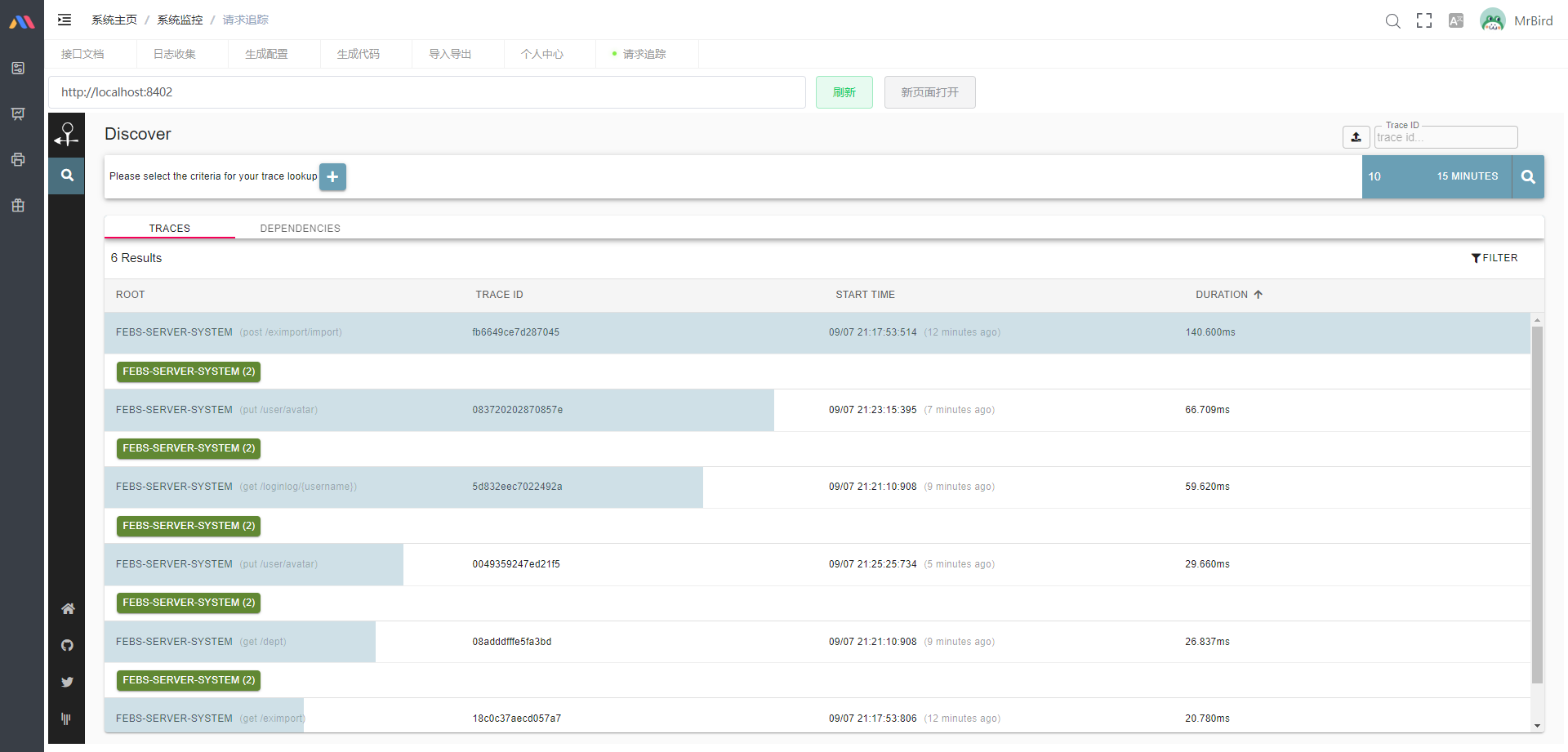Click the 刷新 refresh button
Image resolution: width=1568 pixels, height=752 pixels.
[x=844, y=92]
